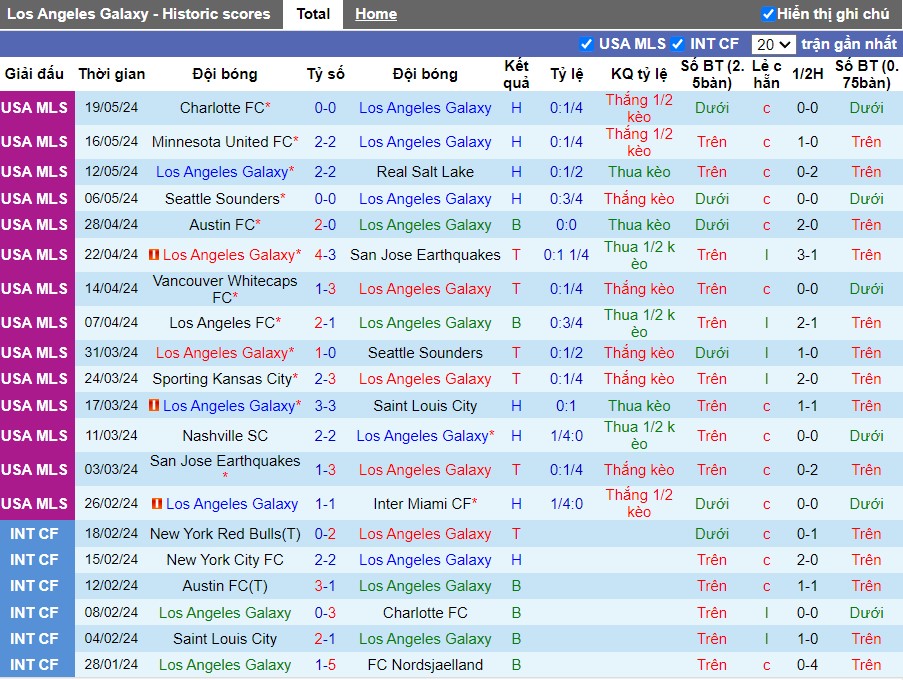Click the 1/2H column header
This screenshot has height=680, width=903.
click(x=807, y=74)
